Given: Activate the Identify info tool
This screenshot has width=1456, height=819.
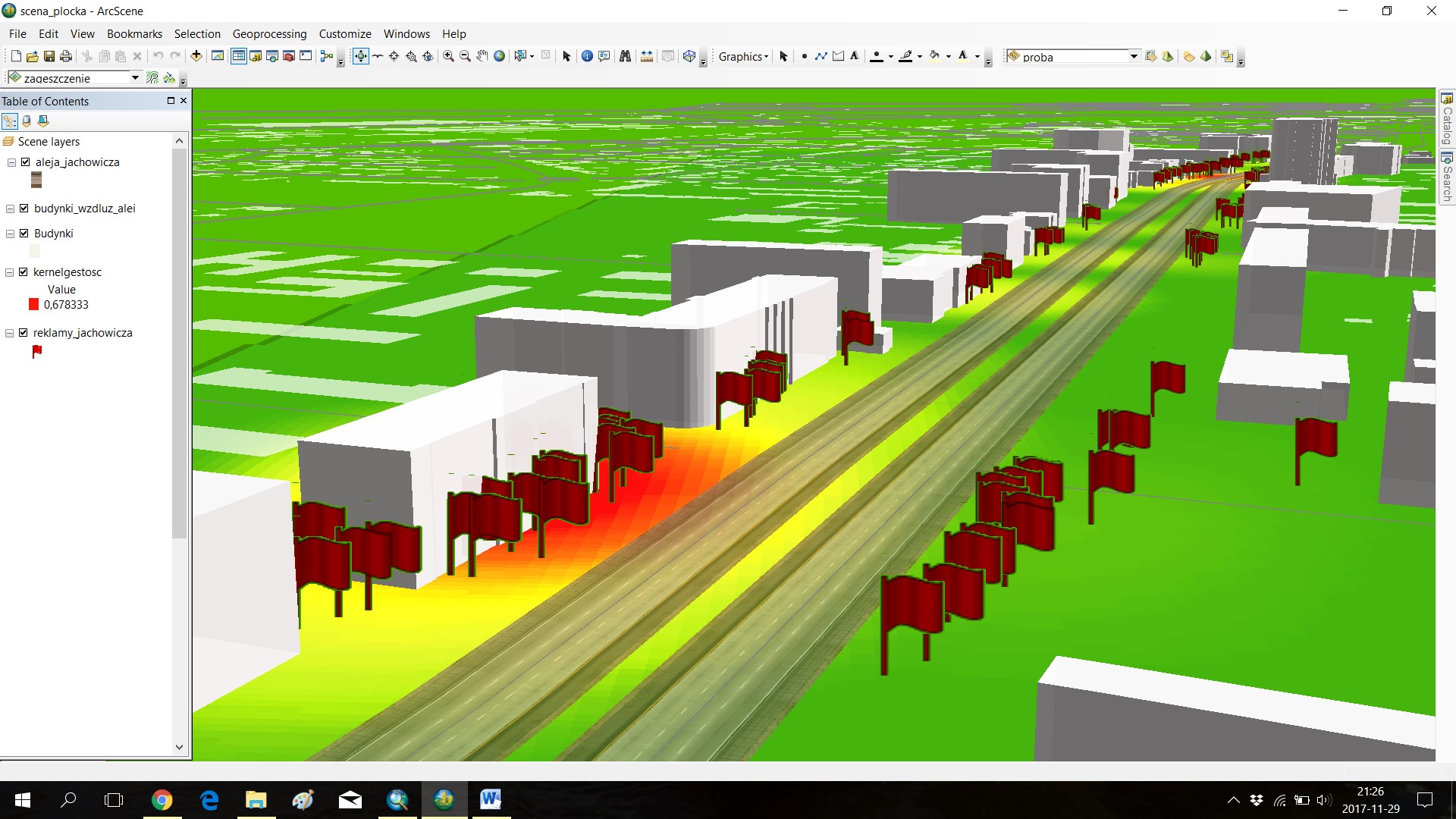Looking at the screenshot, I should [x=587, y=56].
